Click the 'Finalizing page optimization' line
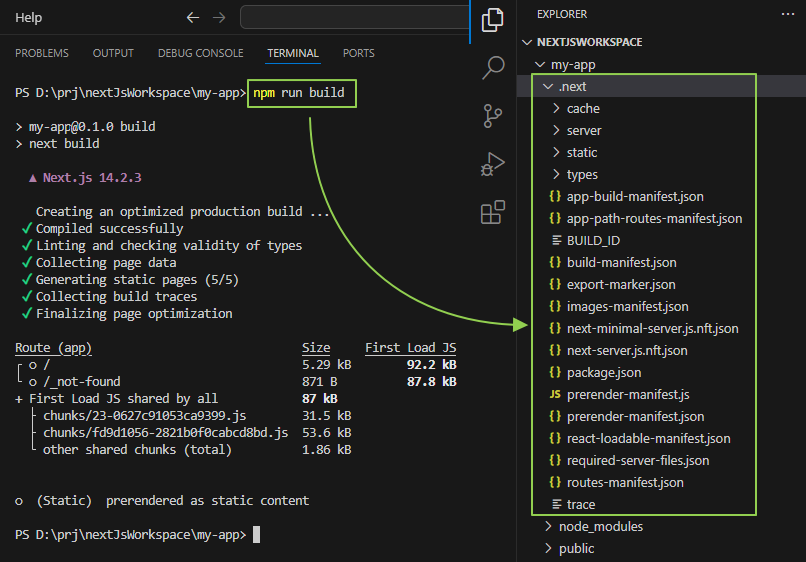This screenshot has height=562, width=806. [x=134, y=314]
